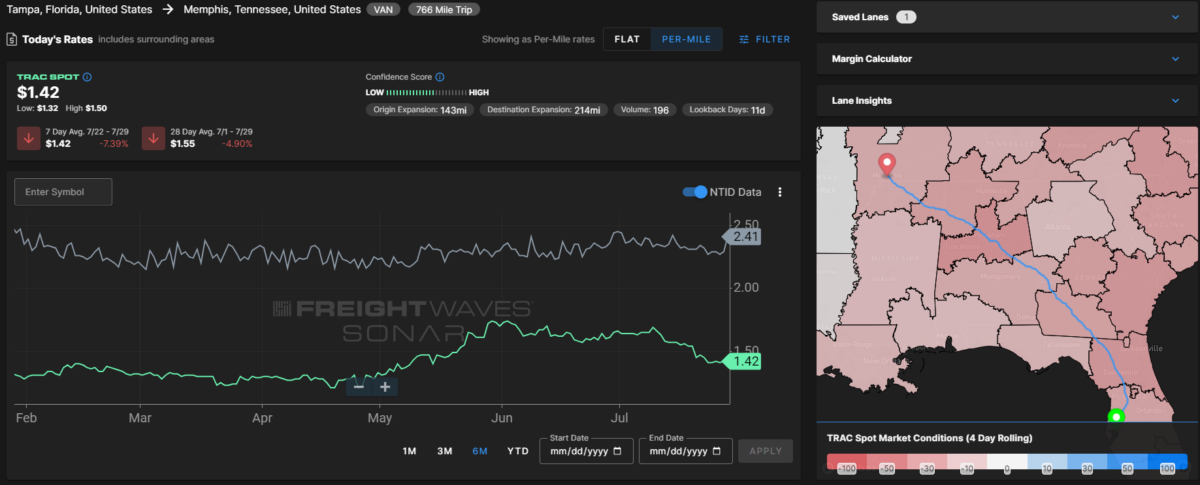1200x485 pixels.
Task: Expand the Saved Lanes panel
Action: point(1005,17)
